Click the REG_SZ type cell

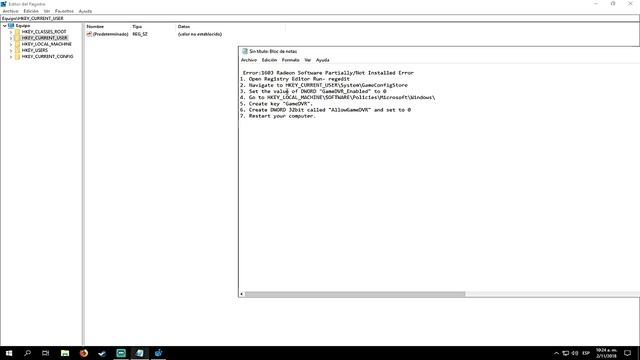140,34
